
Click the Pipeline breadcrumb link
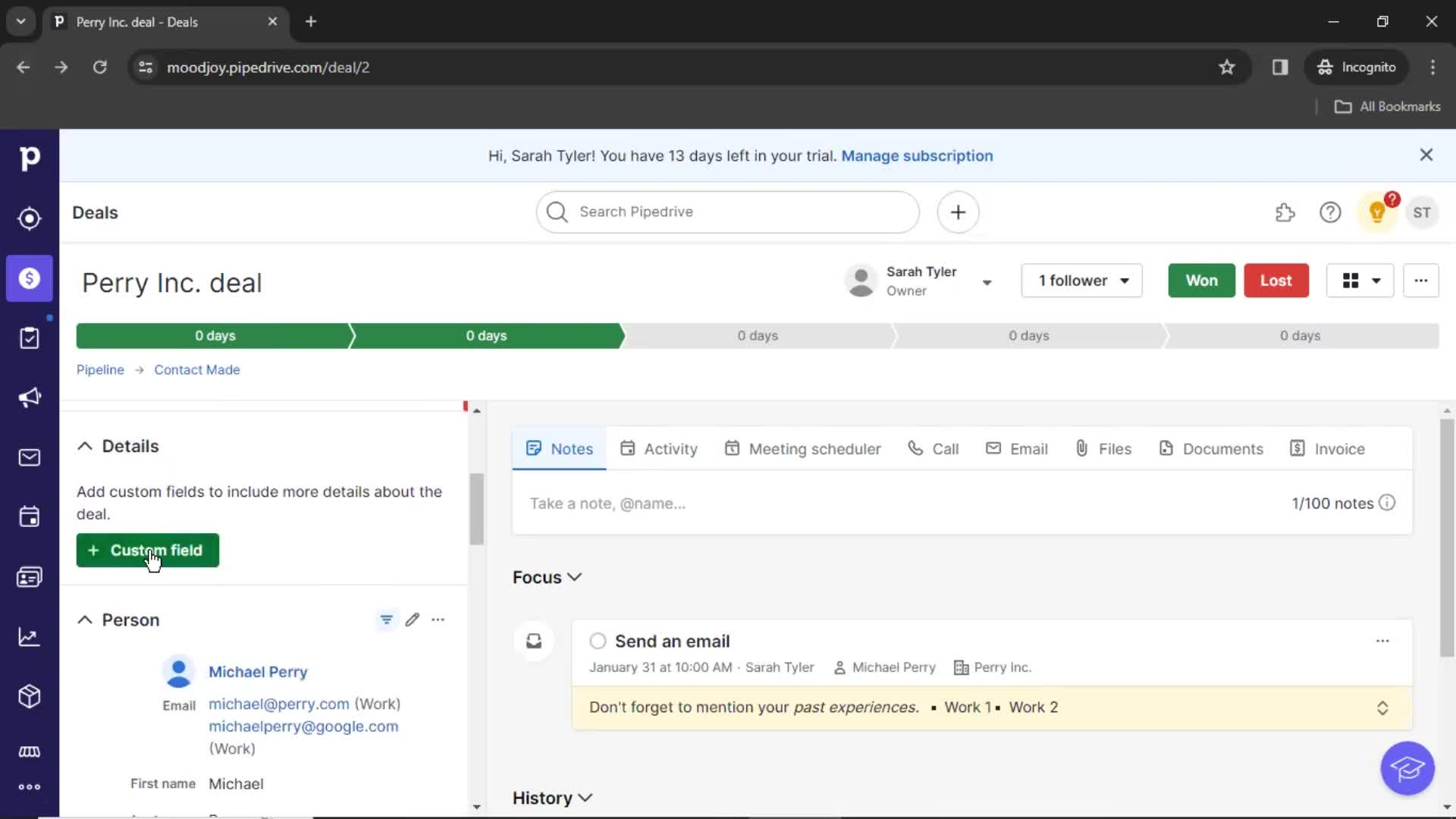point(100,369)
